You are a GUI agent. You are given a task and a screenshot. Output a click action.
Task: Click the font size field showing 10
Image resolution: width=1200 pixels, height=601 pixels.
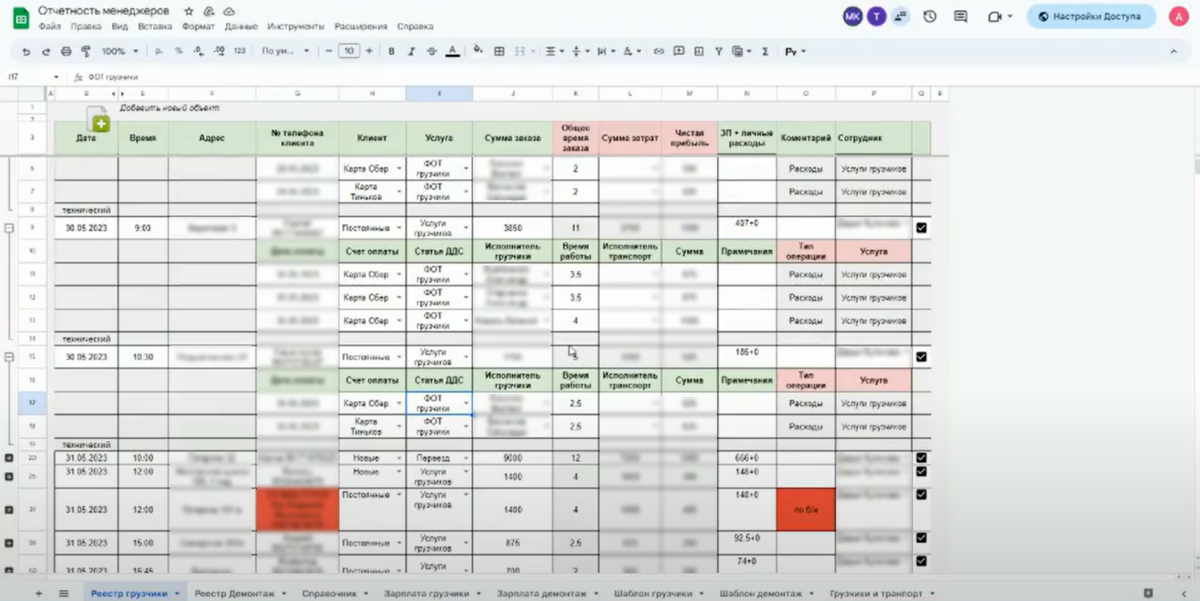click(348, 51)
